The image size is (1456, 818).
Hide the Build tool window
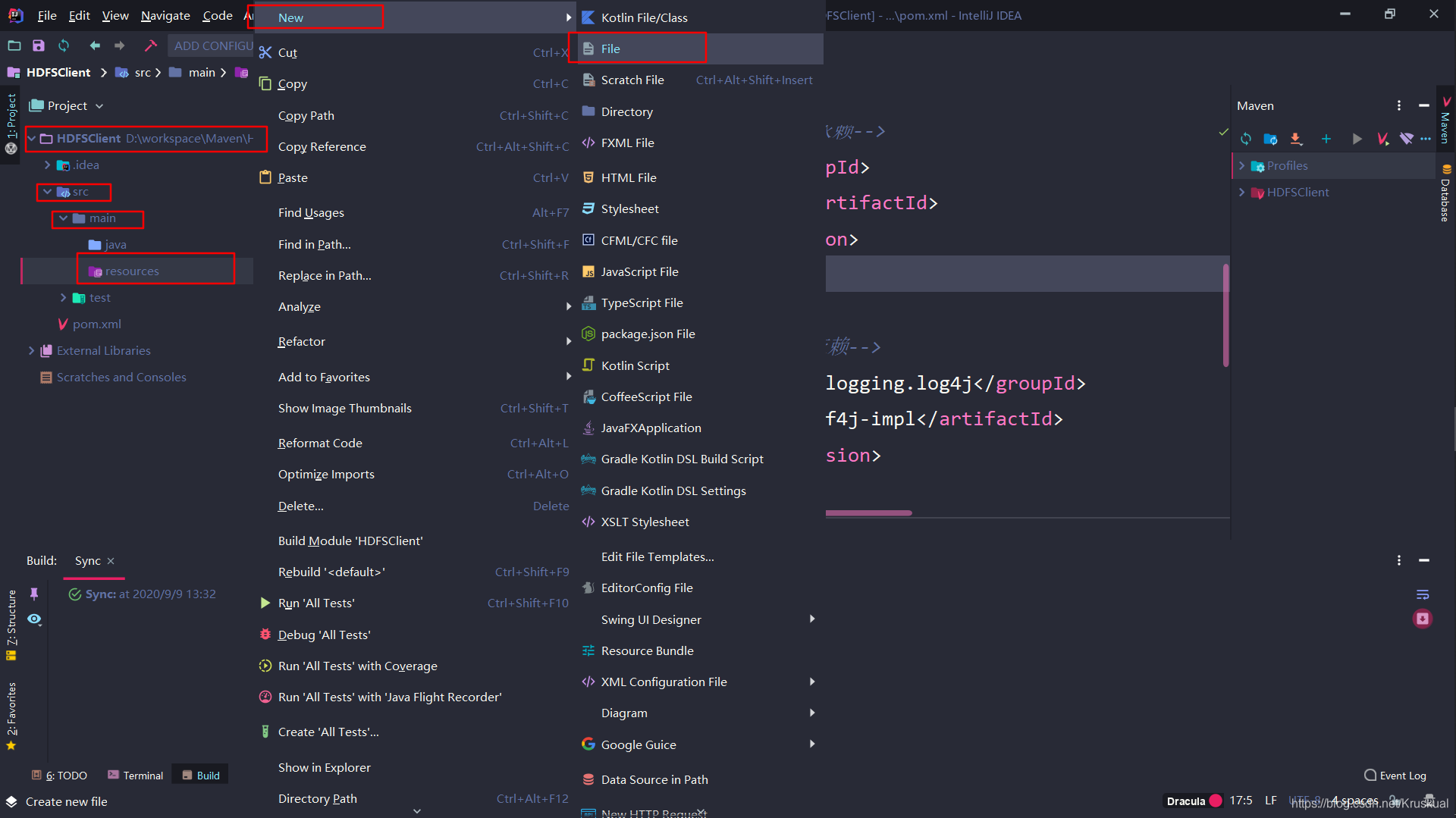[1424, 560]
